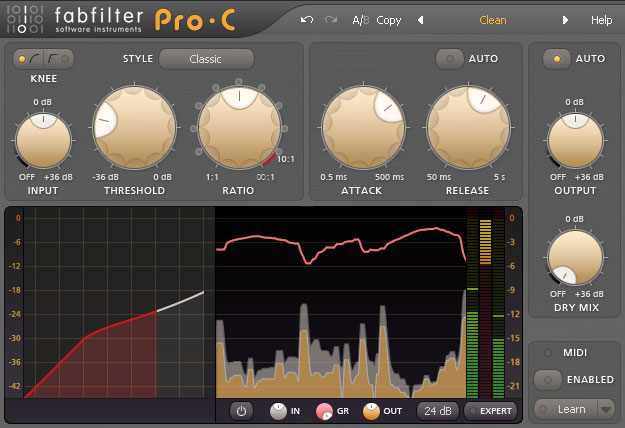
Task: Open the Help menu
Action: 601,20
